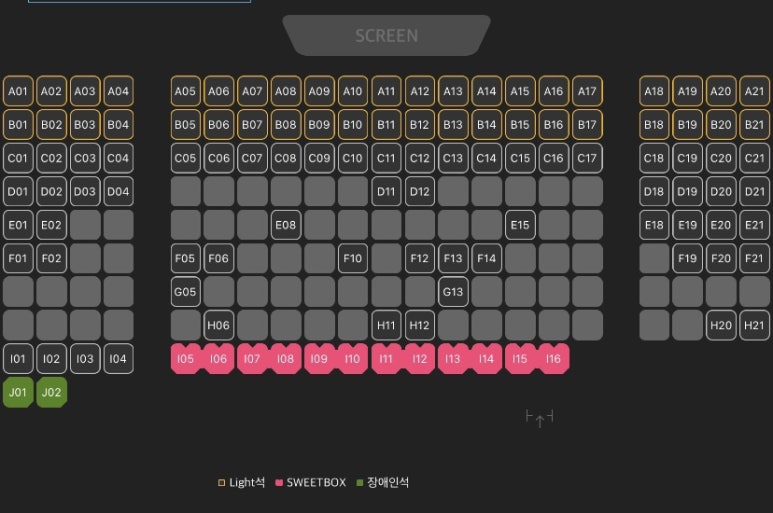Pick seat C17 in the center block
Image resolution: width=773 pixels, height=513 pixels.
[x=587, y=158]
